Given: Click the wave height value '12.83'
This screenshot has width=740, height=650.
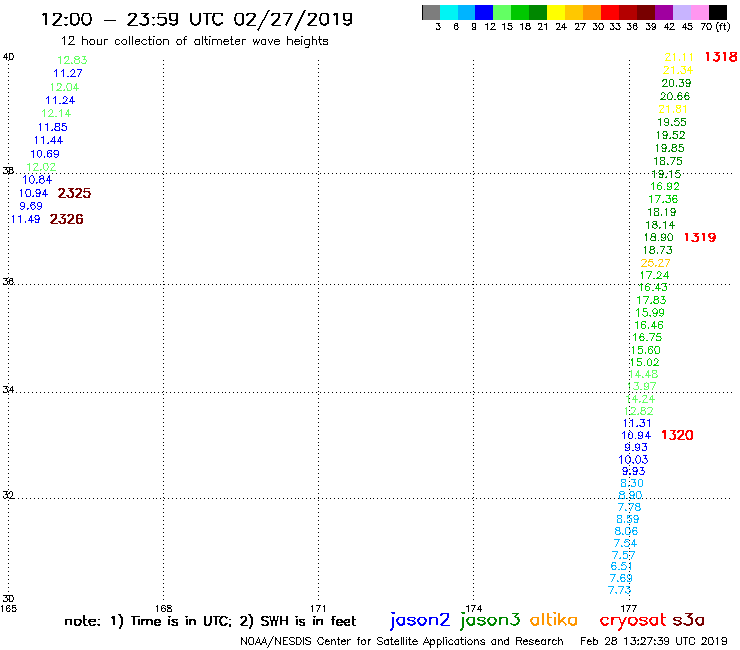Looking at the screenshot, I should [x=72, y=60].
